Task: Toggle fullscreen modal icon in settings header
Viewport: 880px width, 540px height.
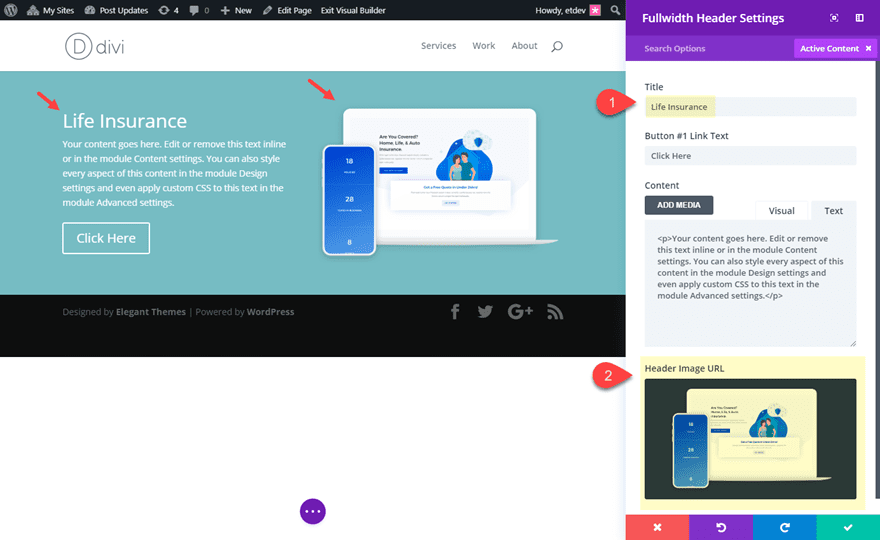Action: pos(834,18)
